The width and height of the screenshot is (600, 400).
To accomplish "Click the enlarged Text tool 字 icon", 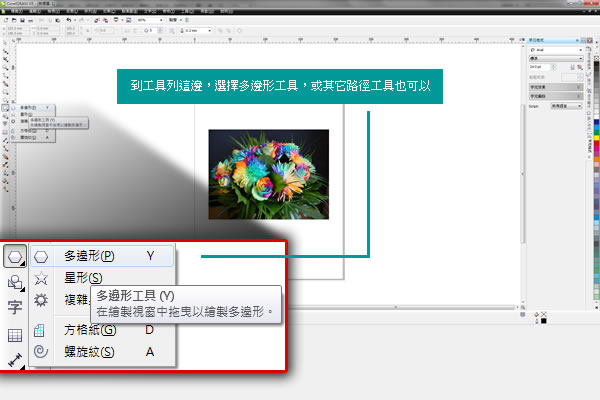I will [15, 307].
